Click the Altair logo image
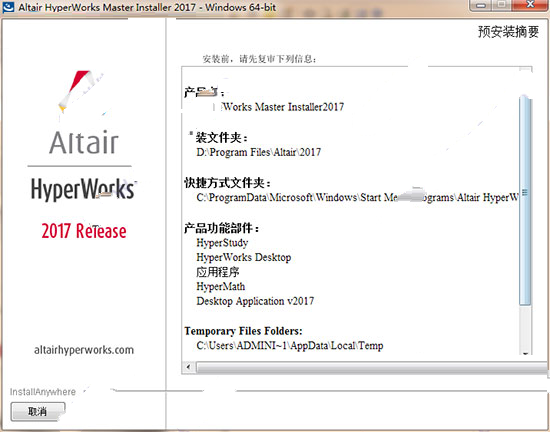Screen dimensions: 550x432 point(83,112)
